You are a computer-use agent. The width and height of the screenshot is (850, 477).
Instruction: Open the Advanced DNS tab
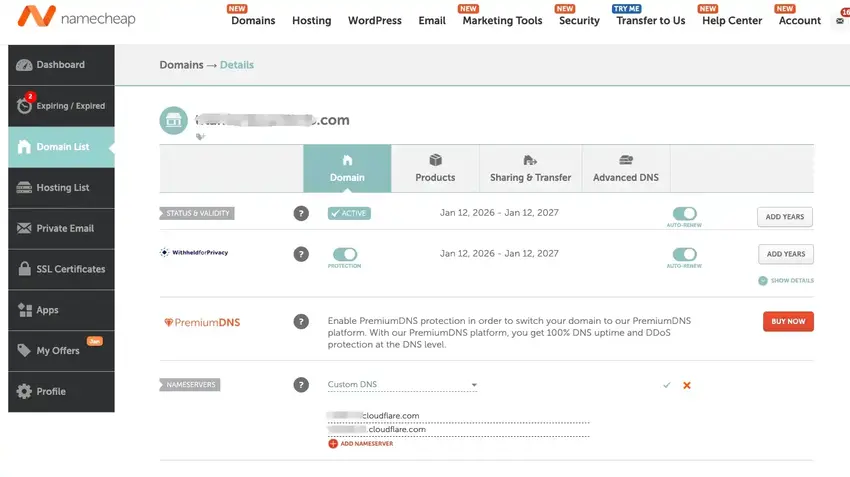pos(626,169)
